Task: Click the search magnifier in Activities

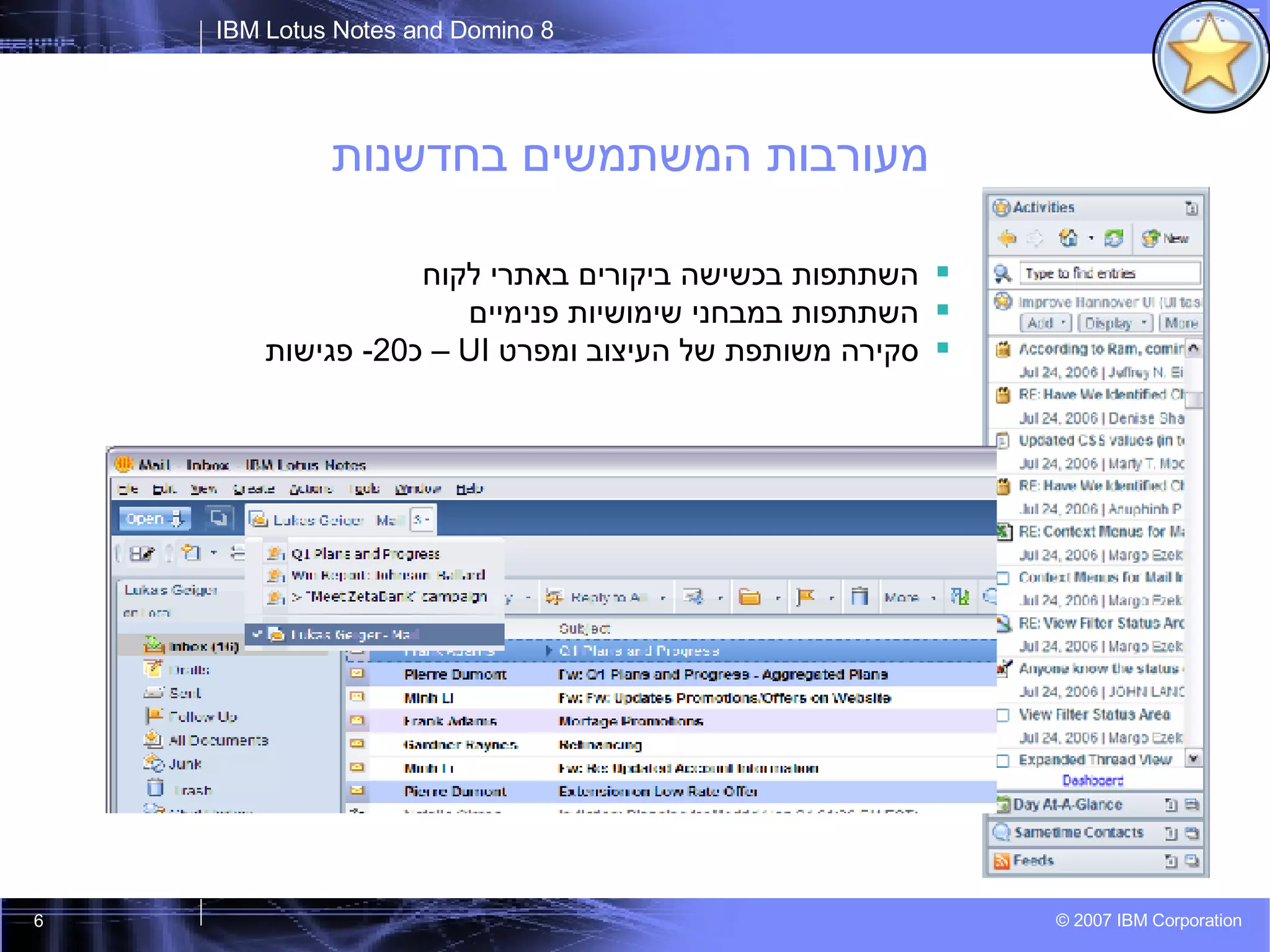Action: (x=1003, y=273)
